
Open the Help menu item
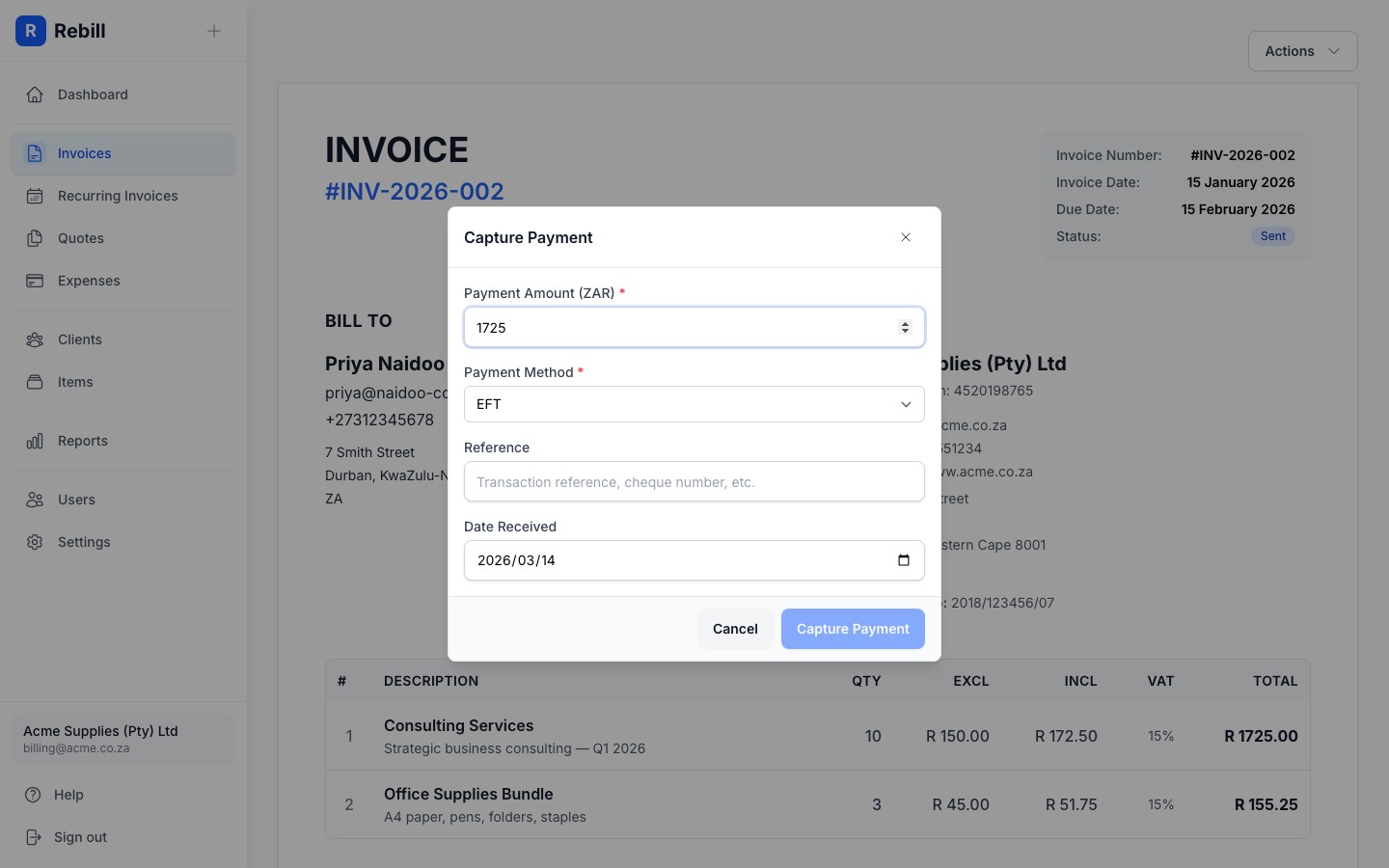(x=68, y=795)
